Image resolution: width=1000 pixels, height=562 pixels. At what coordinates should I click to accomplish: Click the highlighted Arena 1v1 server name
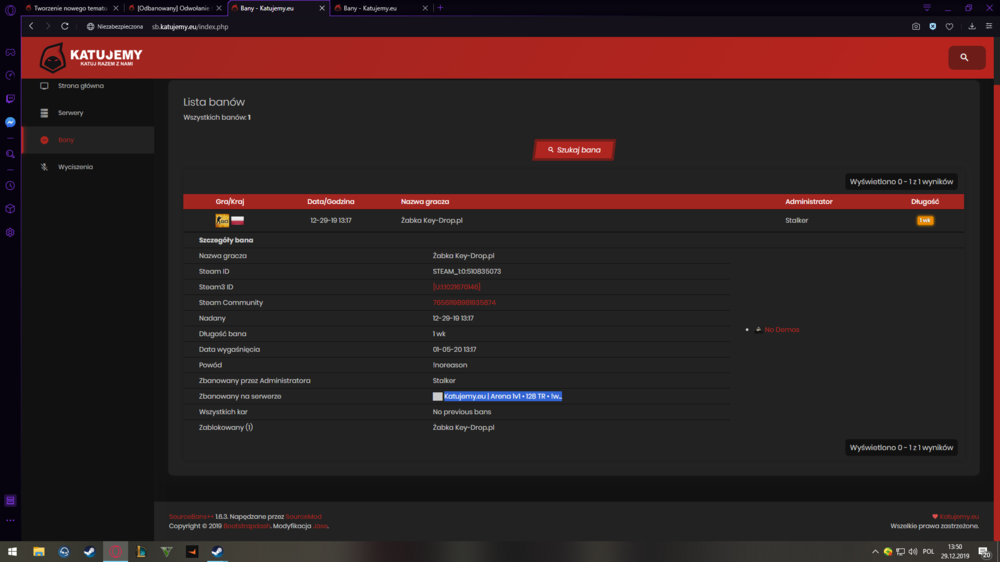pos(503,396)
